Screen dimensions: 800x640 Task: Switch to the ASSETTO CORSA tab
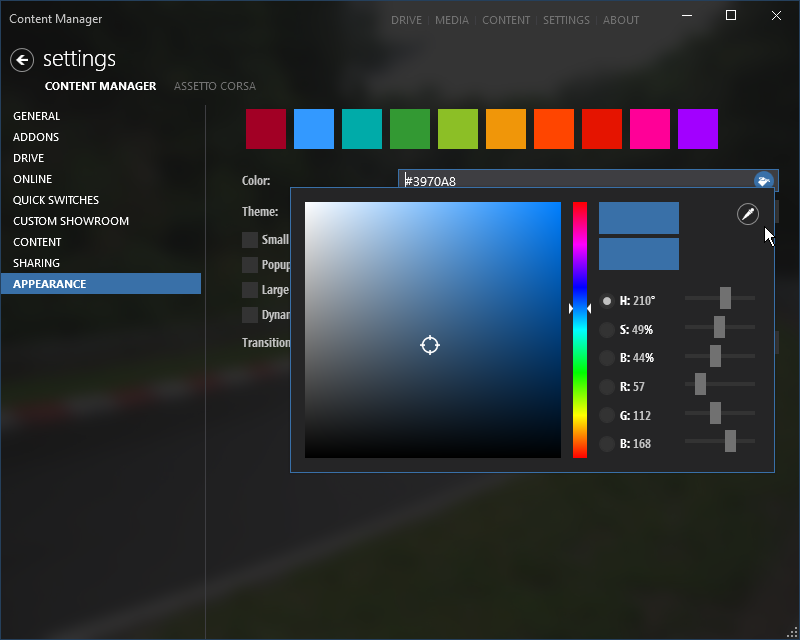(x=214, y=86)
